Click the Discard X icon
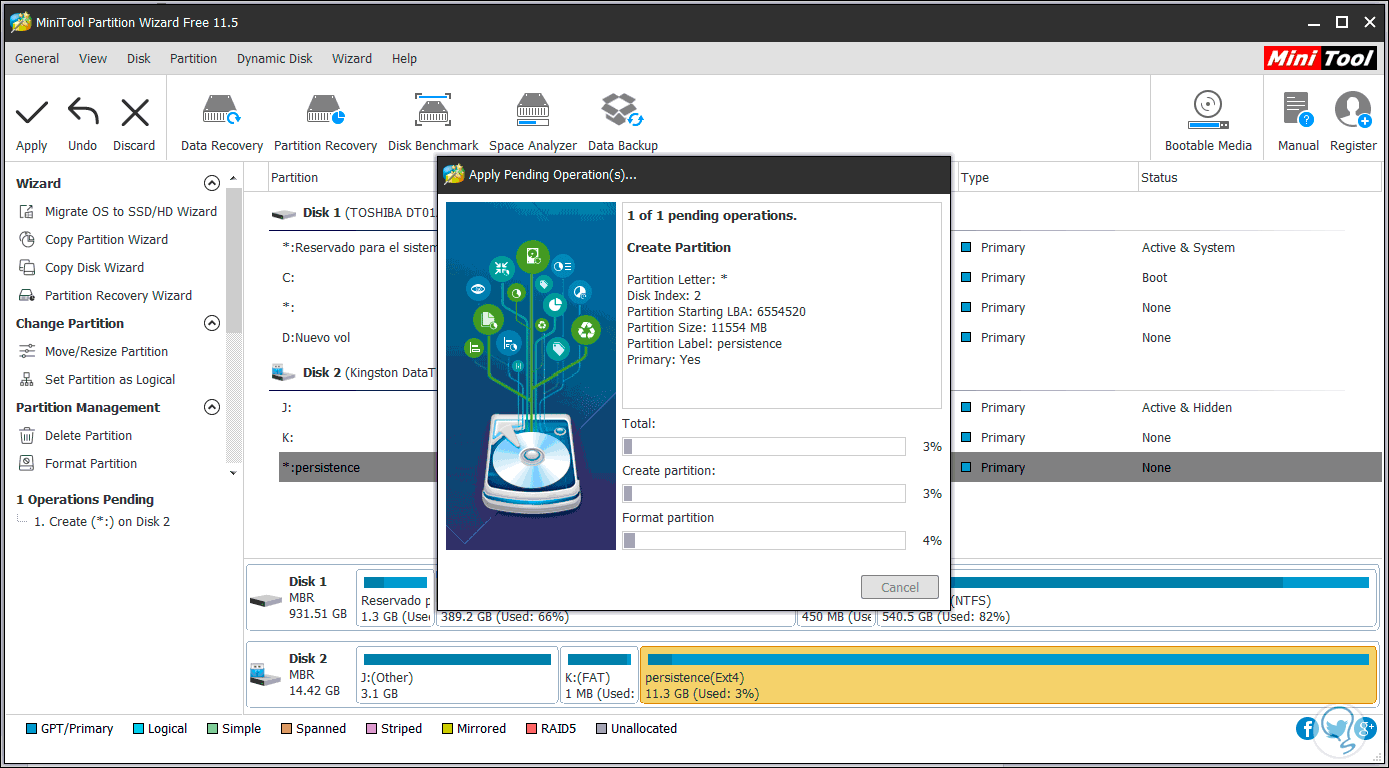 134,113
